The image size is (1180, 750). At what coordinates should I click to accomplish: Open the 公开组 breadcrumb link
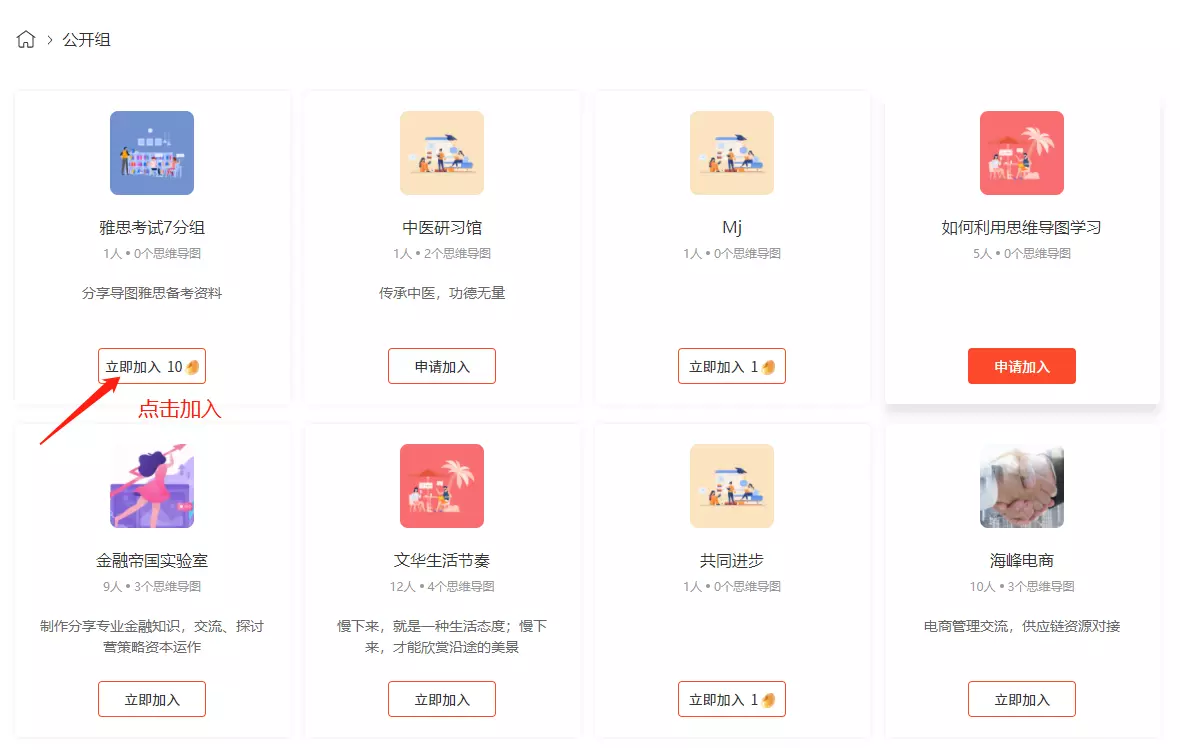86,40
